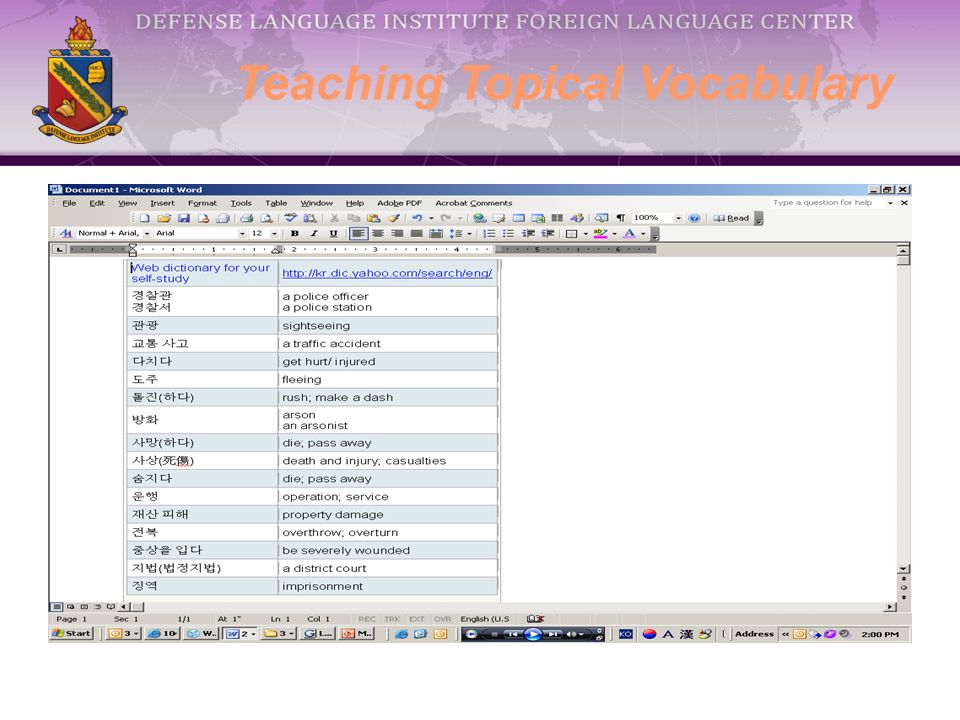Click the Columns icon in the toolbar
This screenshot has width=960, height=720.
tap(557, 218)
